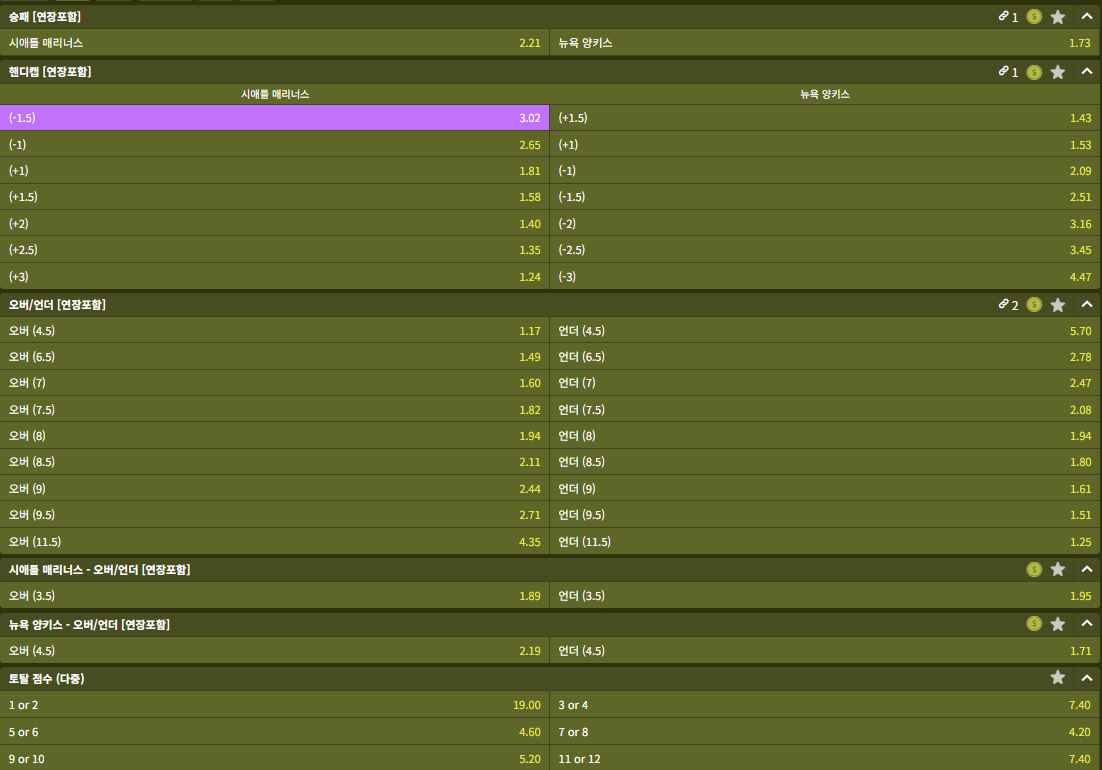Choose 오버 (7) at 1.60
This screenshot has height=770, width=1102.
(x=274, y=383)
